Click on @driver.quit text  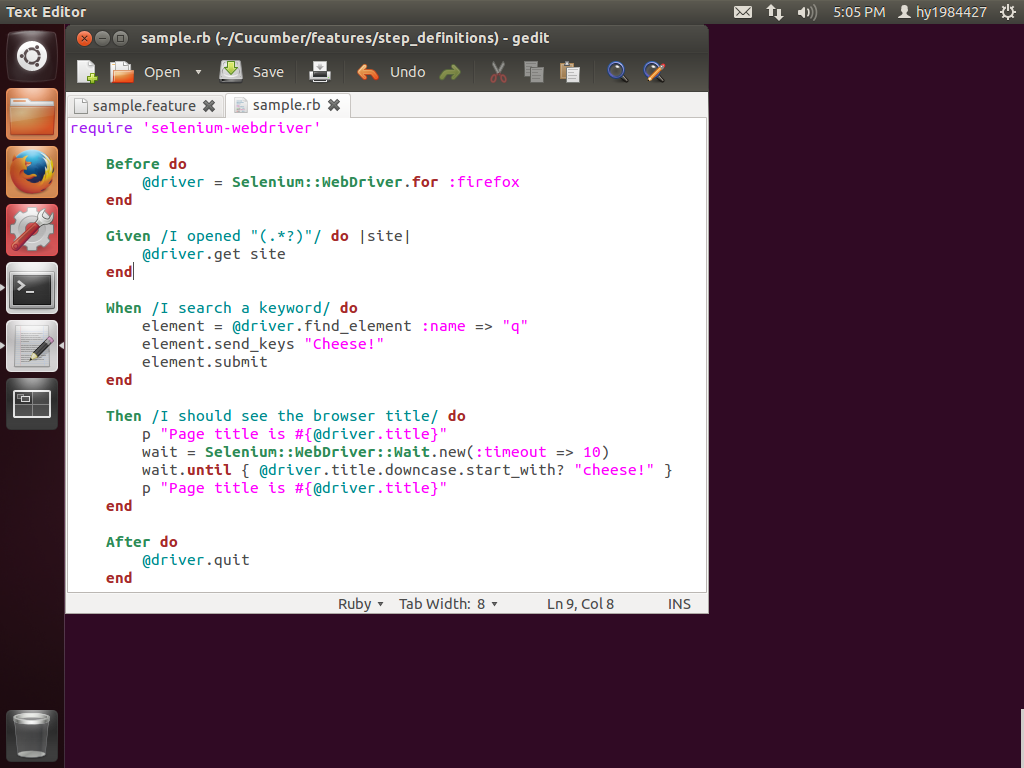tap(195, 560)
